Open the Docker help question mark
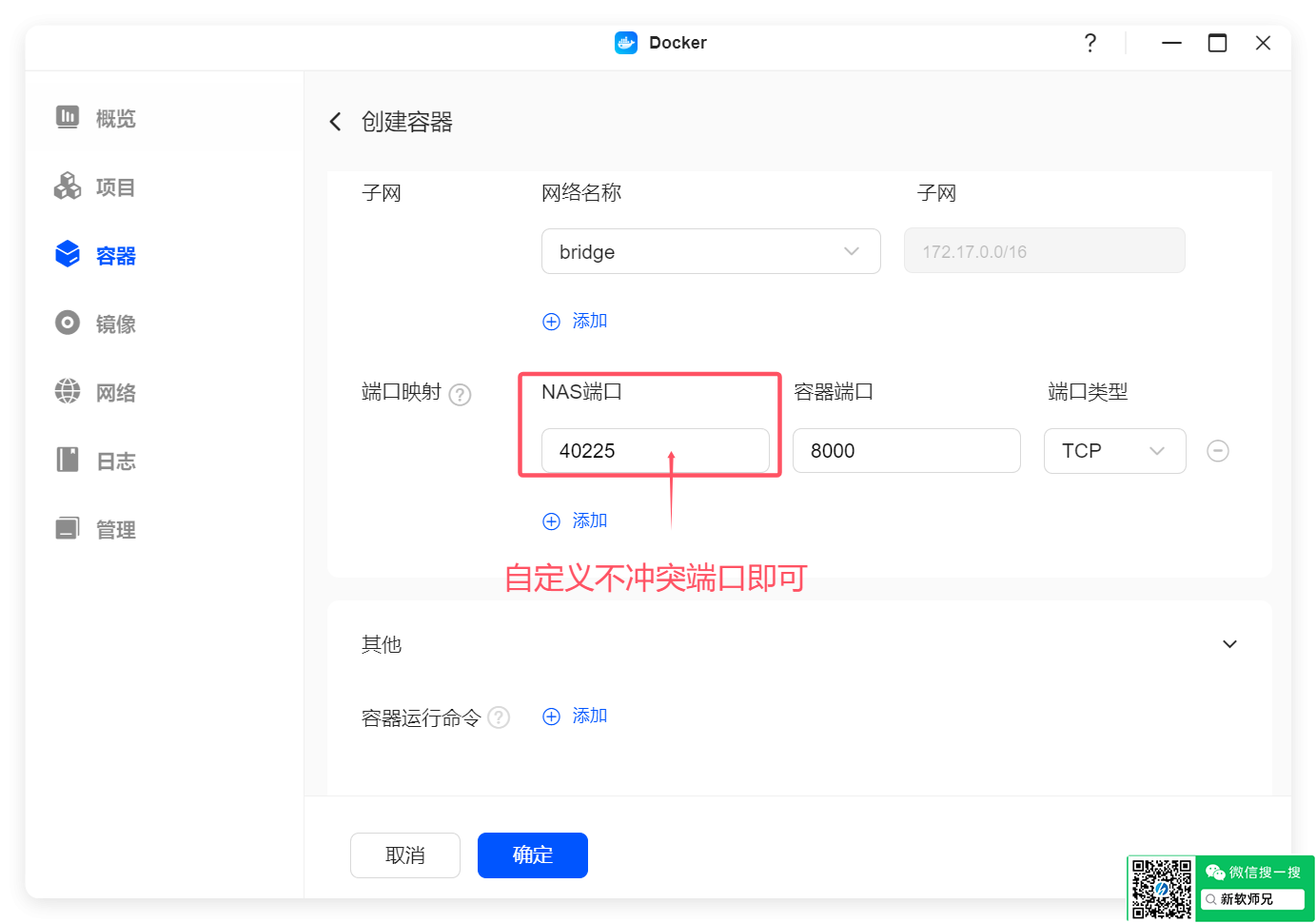Viewport: 1316px width, 923px height. coord(1090,43)
